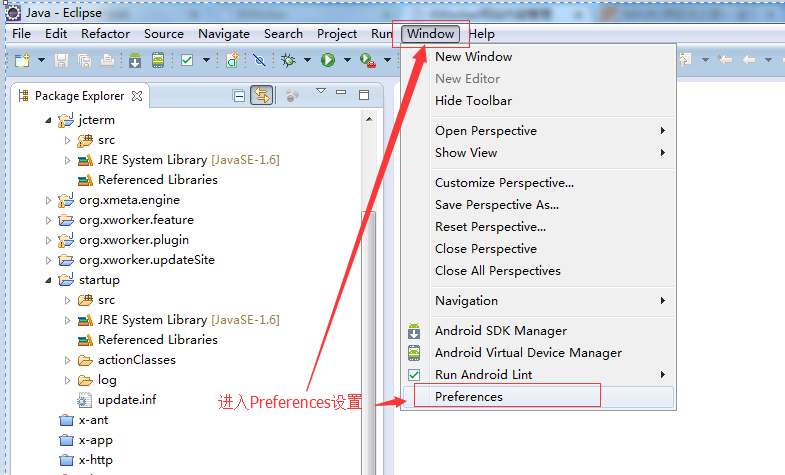The image size is (785, 475).
Task: Open the File menu
Action: [x=22, y=34]
